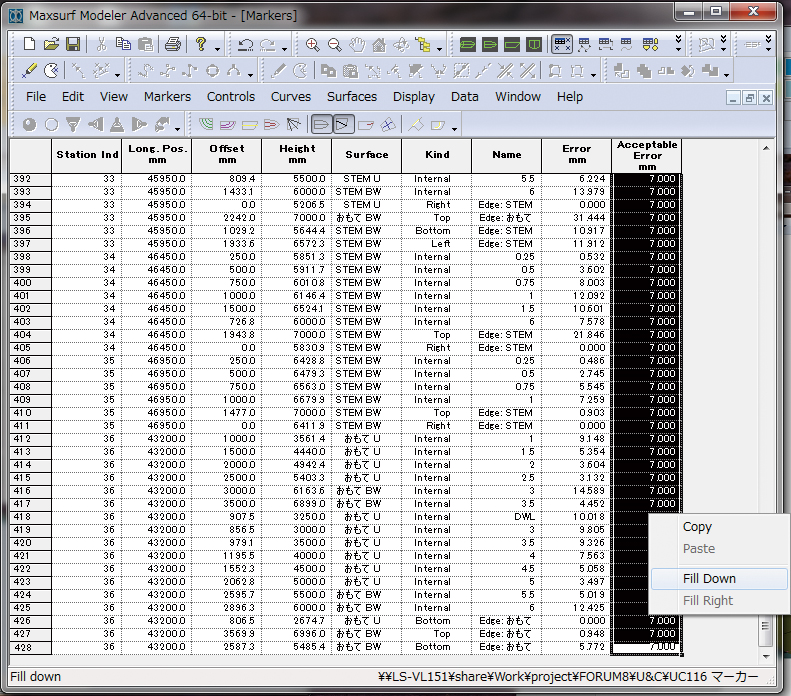
Task: Restore the inner Markers child window
Action: (750, 98)
